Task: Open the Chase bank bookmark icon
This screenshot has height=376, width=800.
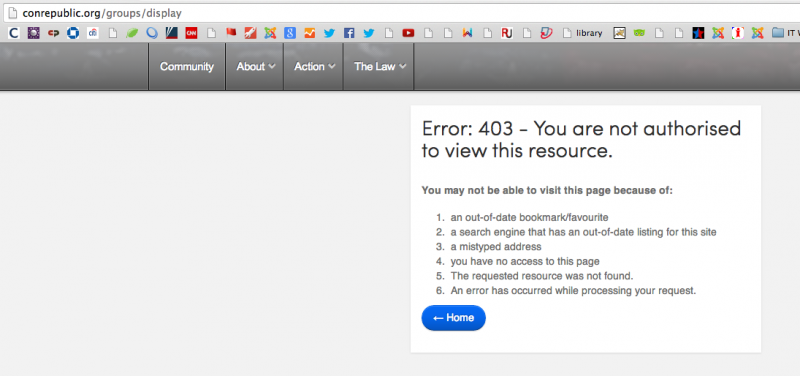Action: tap(73, 33)
